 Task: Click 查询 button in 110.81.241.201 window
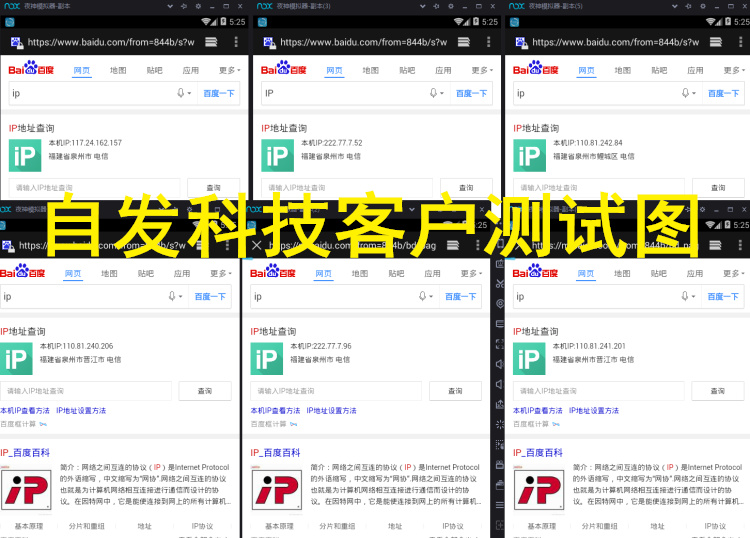[x=718, y=391]
